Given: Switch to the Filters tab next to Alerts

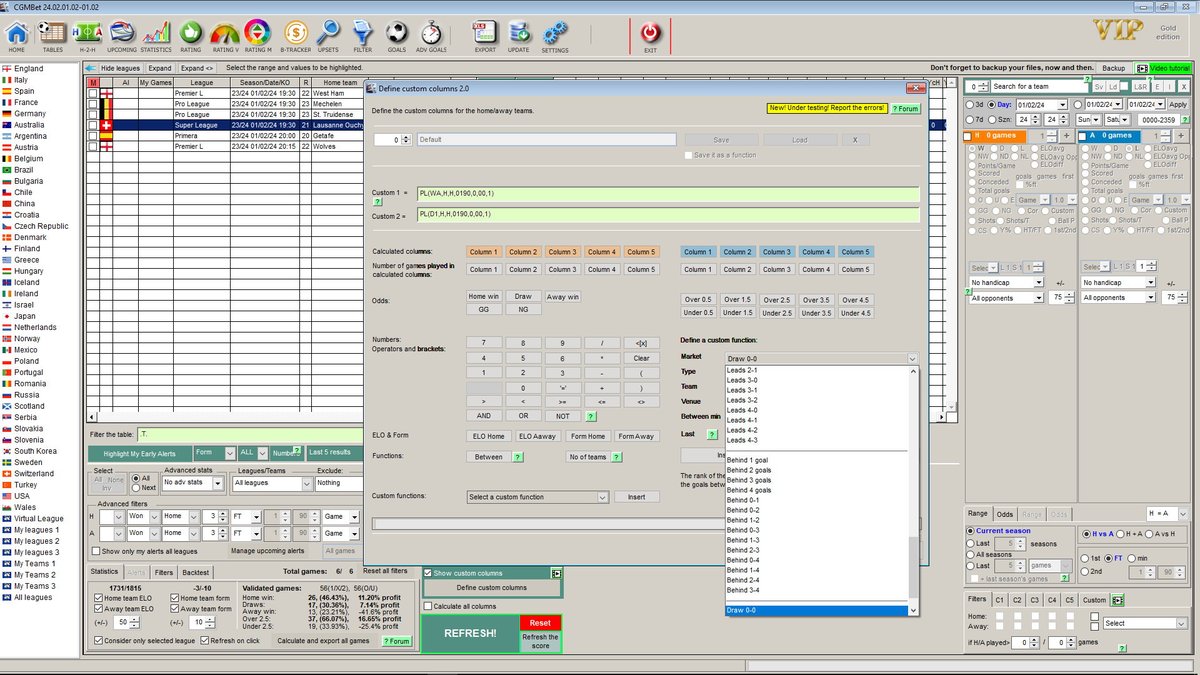Looking at the screenshot, I should [163, 571].
